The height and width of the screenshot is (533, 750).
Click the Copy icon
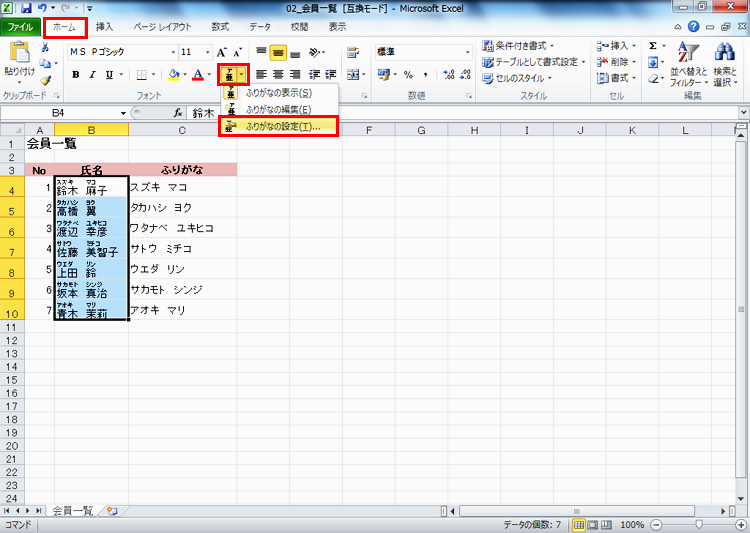[x=45, y=63]
